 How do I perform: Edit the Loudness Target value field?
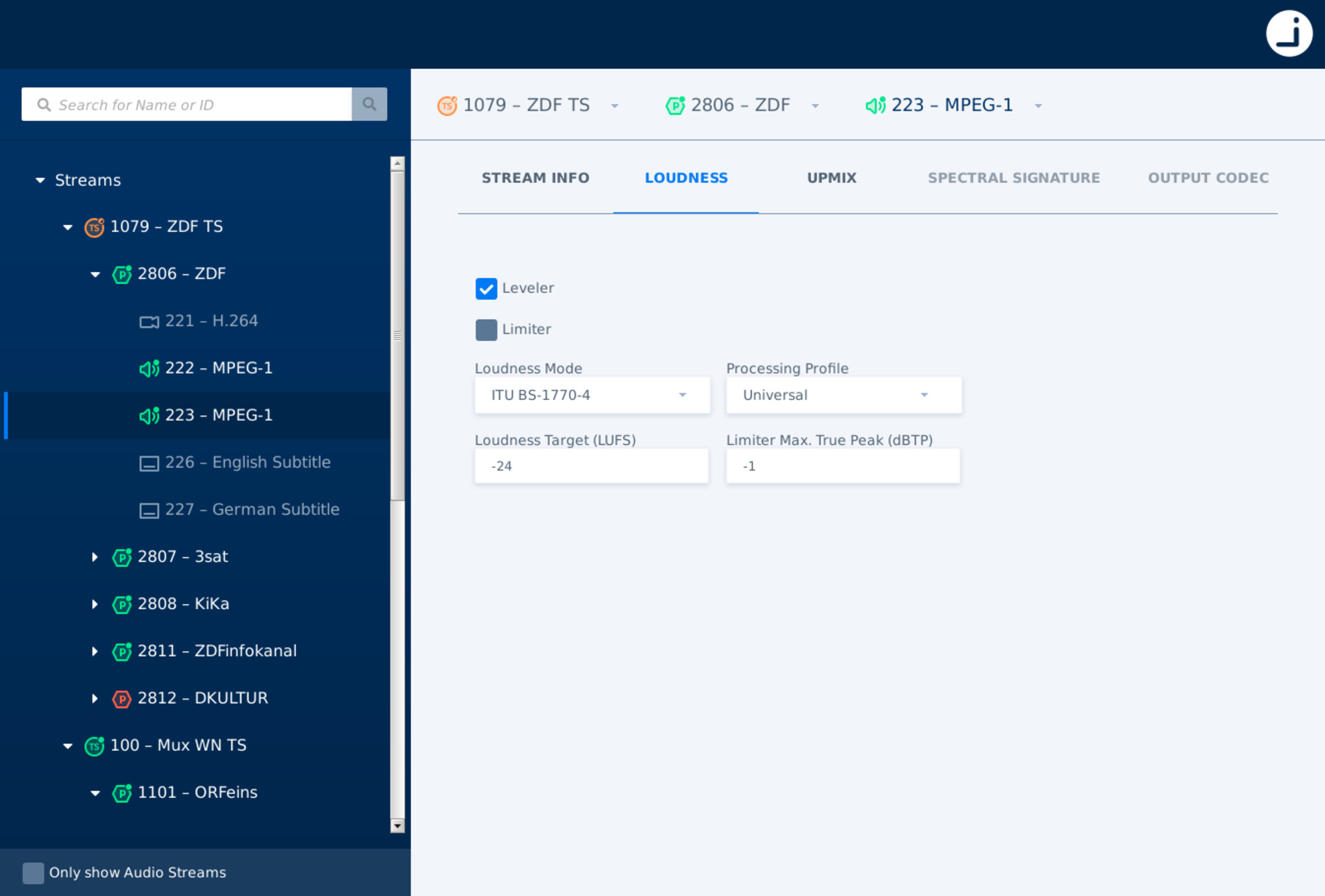592,466
